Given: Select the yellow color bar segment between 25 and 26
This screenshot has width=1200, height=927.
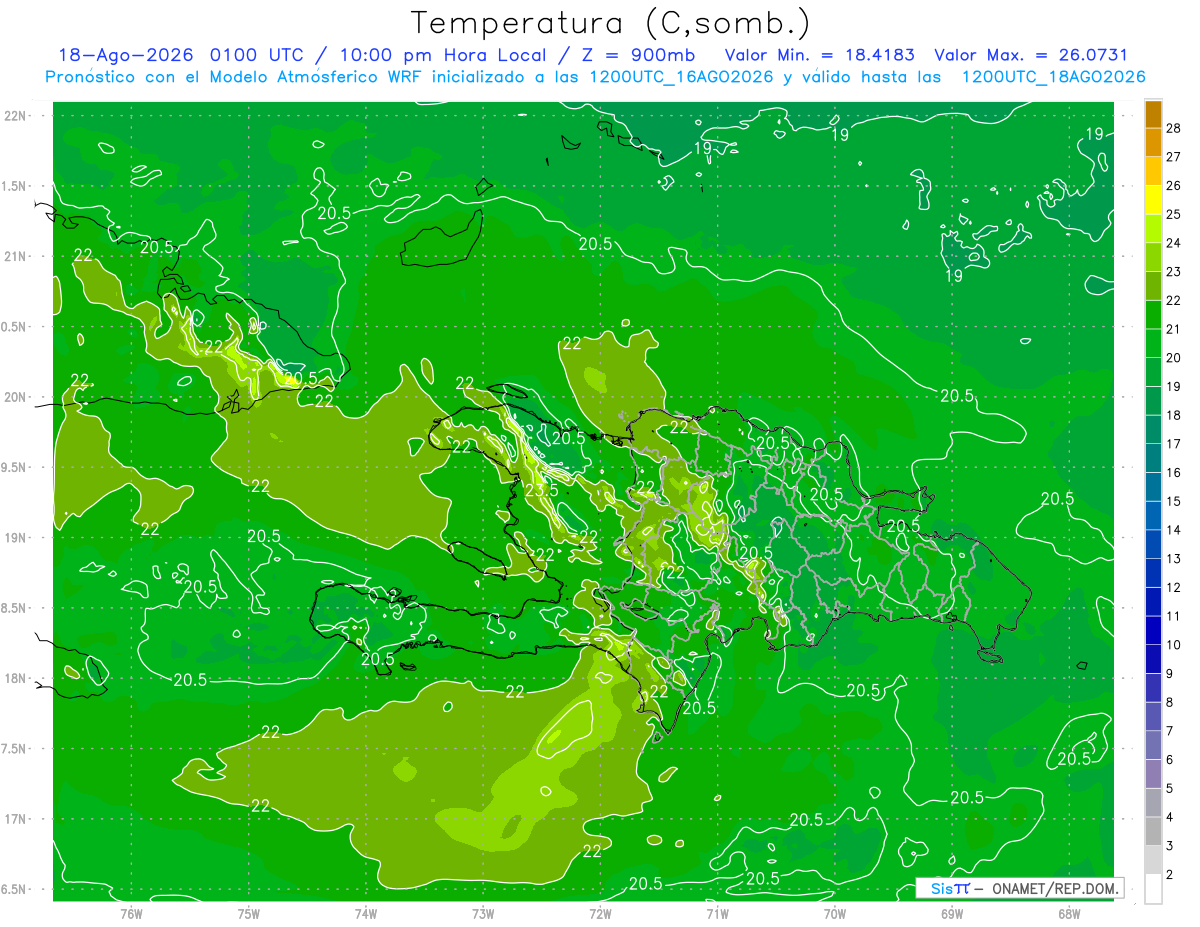Looking at the screenshot, I should pyautogui.click(x=1153, y=200).
